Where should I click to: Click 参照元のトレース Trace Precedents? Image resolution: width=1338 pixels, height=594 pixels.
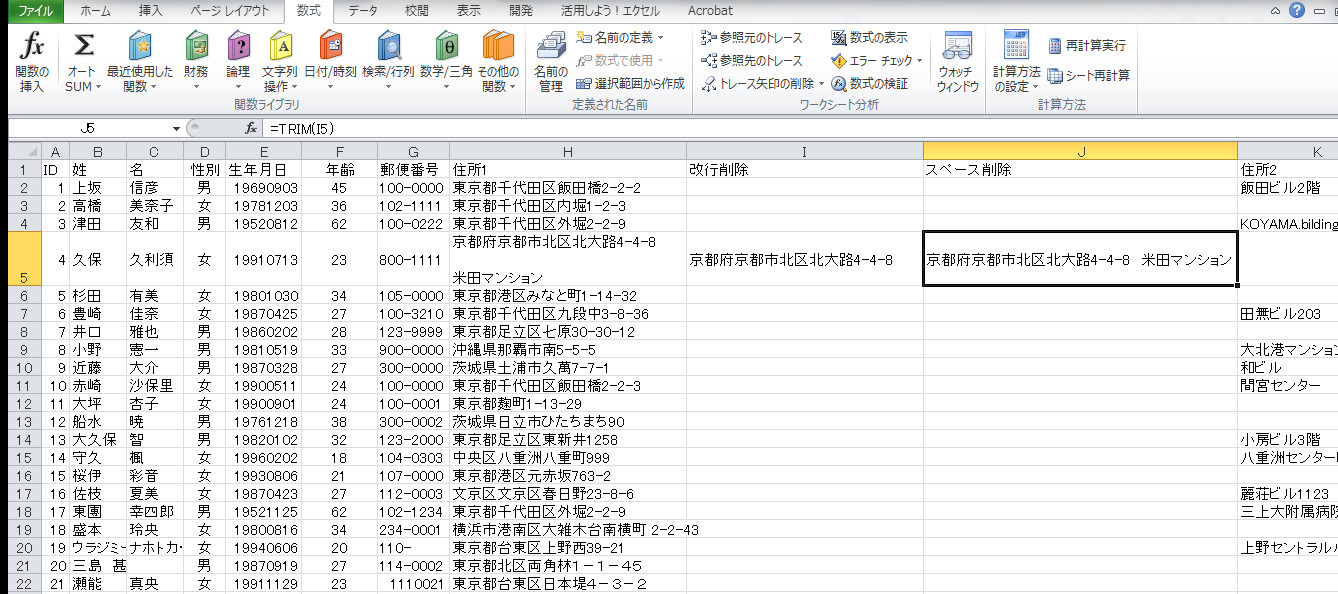pyautogui.click(x=752, y=38)
